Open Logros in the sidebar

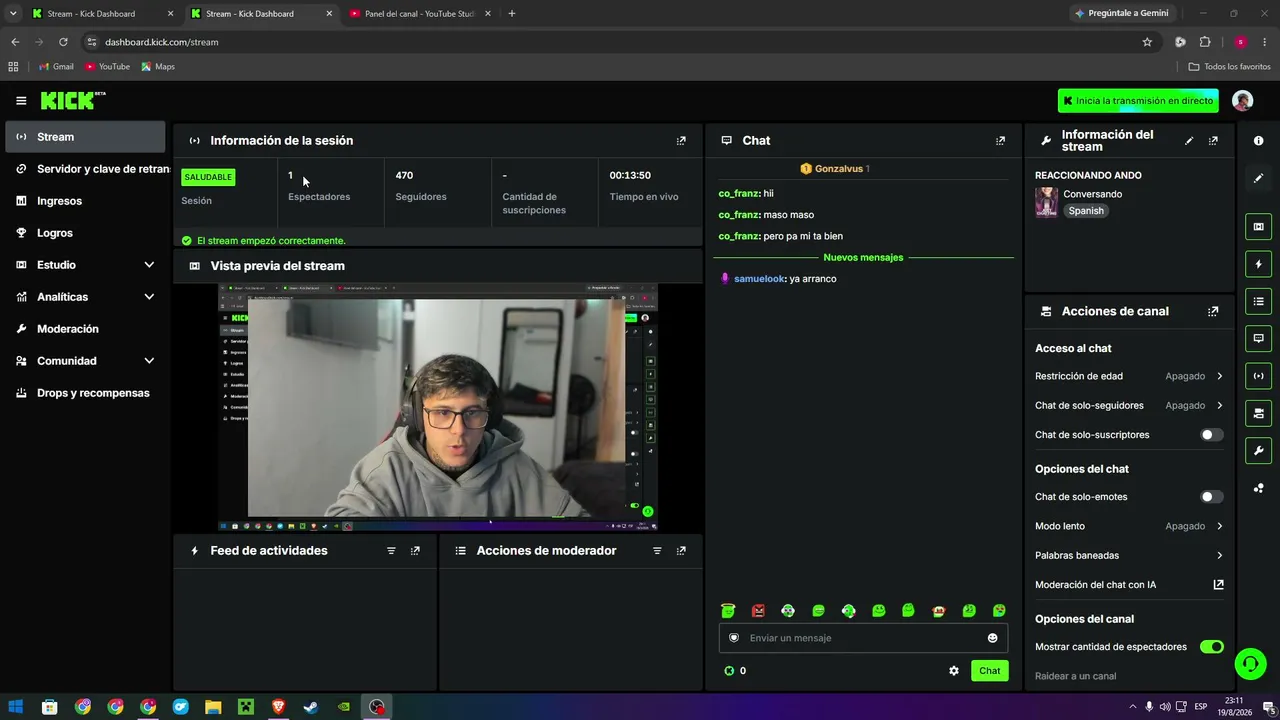pyautogui.click(x=85, y=233)
